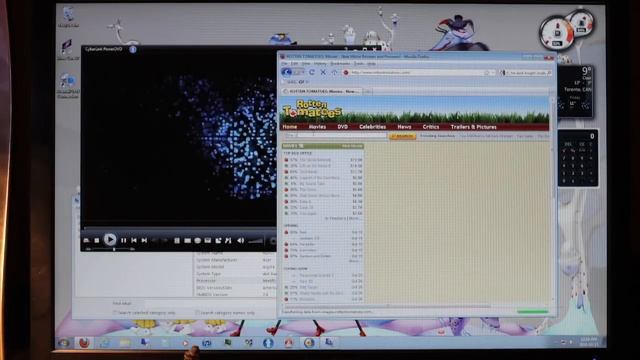Pause playback in the PowerDVD player
This screenshot has width=640, height=360.
(x=123, y=240)
